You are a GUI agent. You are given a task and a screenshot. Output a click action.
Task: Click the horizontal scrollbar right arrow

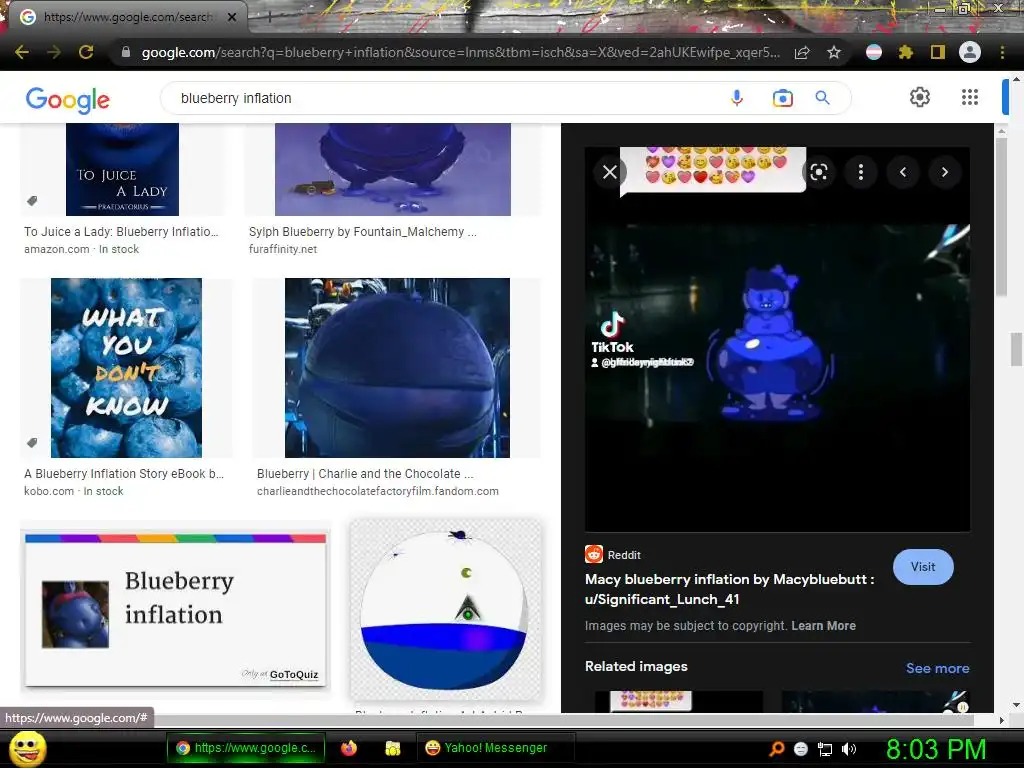point(1001,720)
